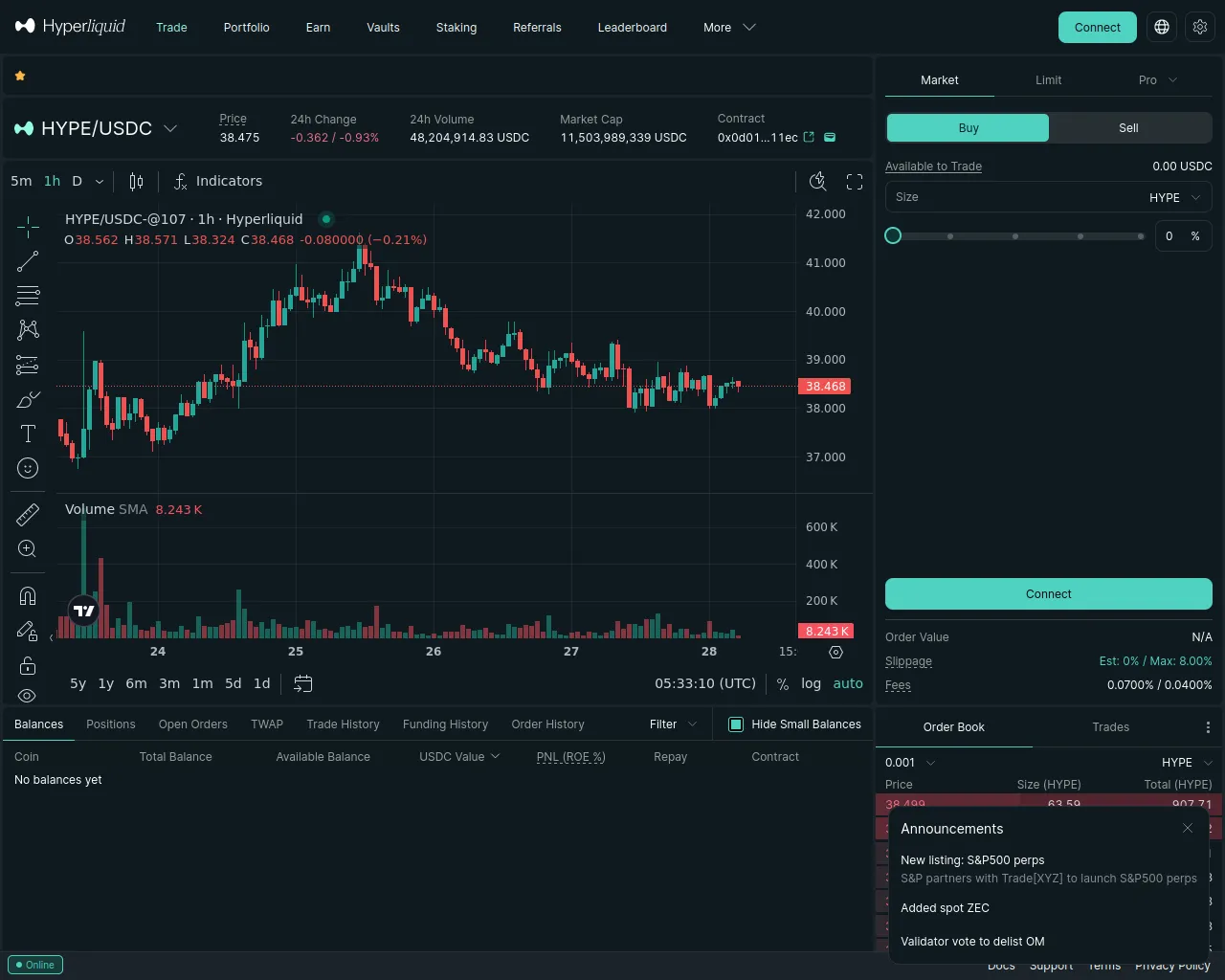Select the trend line drawing tool
The width and height of the screenshot is (1225, 980).
tap(28, 261)
